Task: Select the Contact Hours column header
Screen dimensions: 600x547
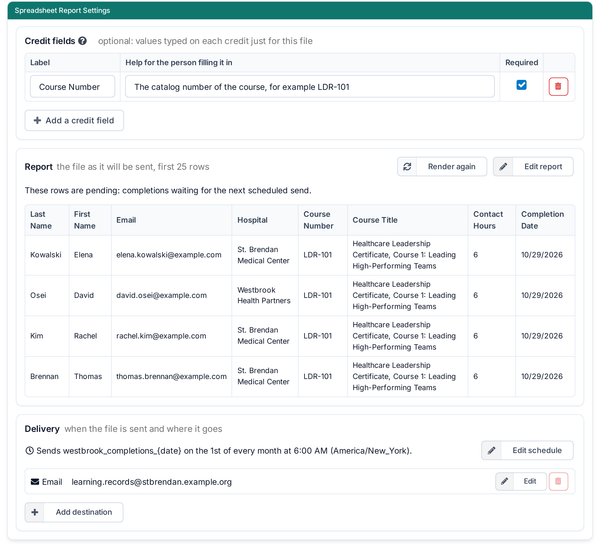Action: pyautogui.click(x=492, y=220)
